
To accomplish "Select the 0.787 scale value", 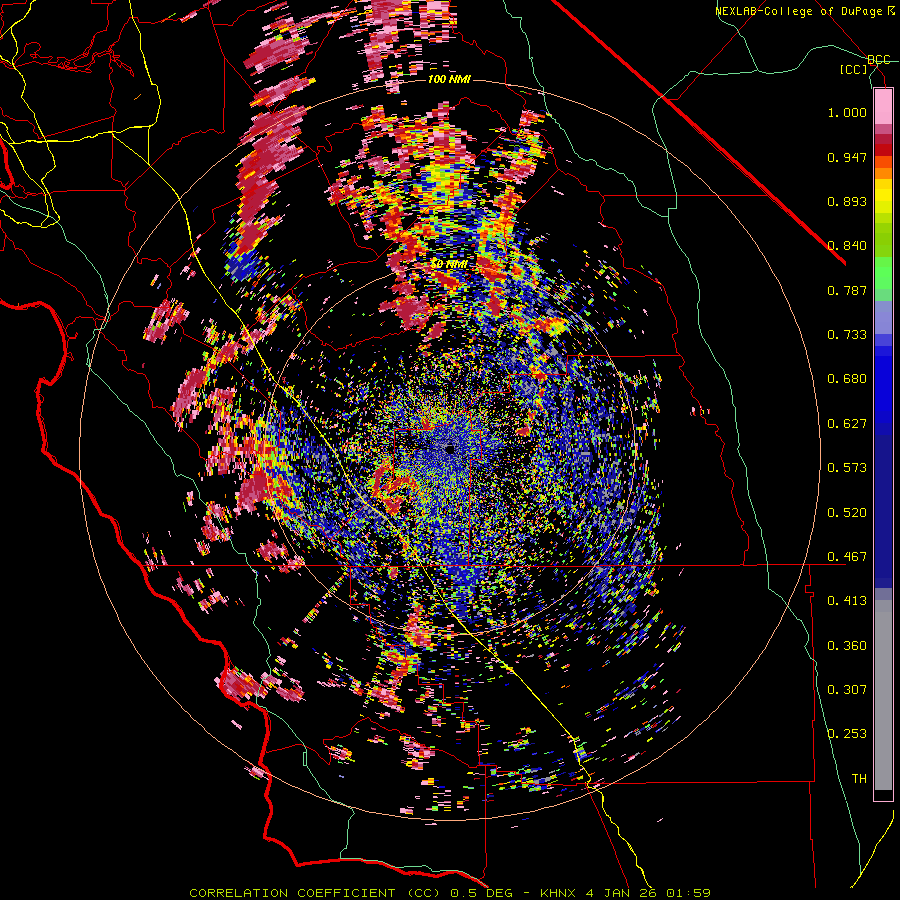I will (847, 290).
